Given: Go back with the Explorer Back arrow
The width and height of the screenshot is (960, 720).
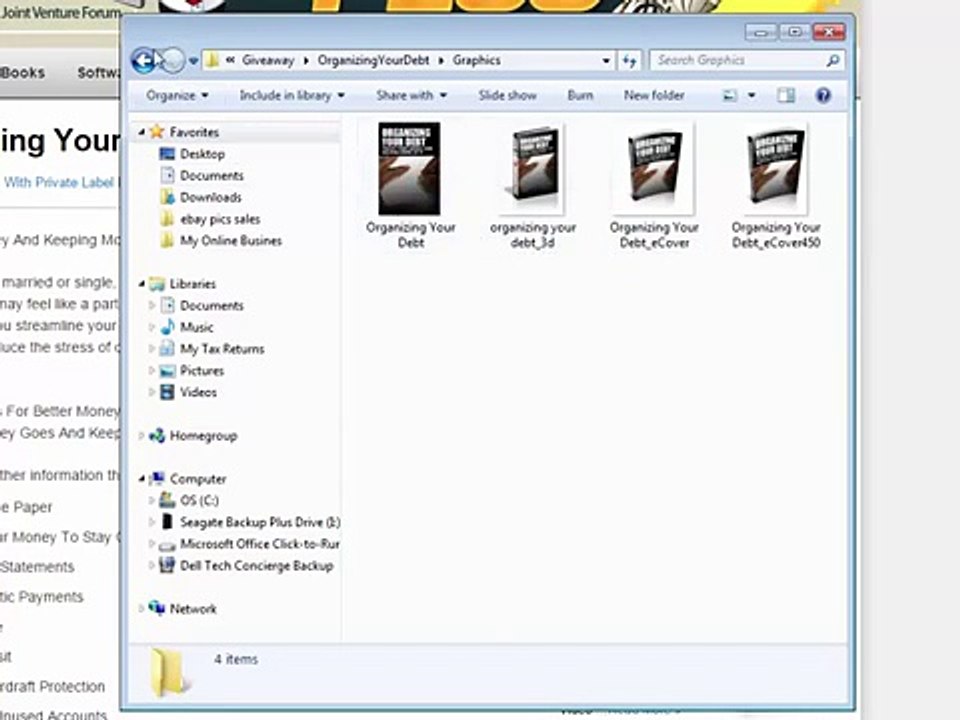Looking at the screenshot, I should coord(144,60).
